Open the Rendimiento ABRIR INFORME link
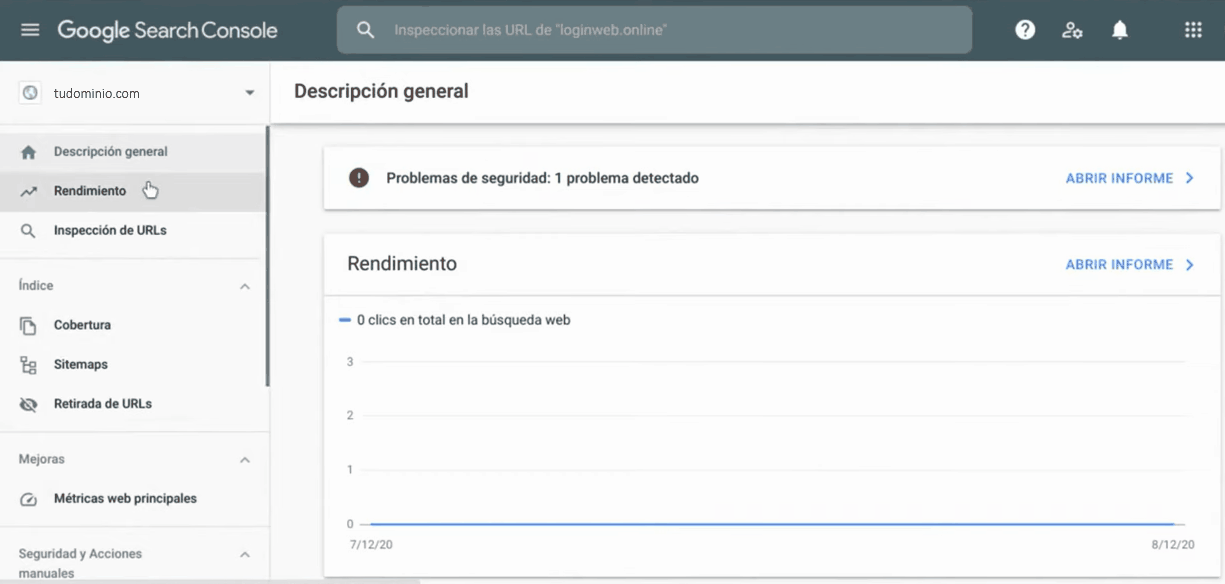The image size is (1225, 584). (x=1119, y=265)
